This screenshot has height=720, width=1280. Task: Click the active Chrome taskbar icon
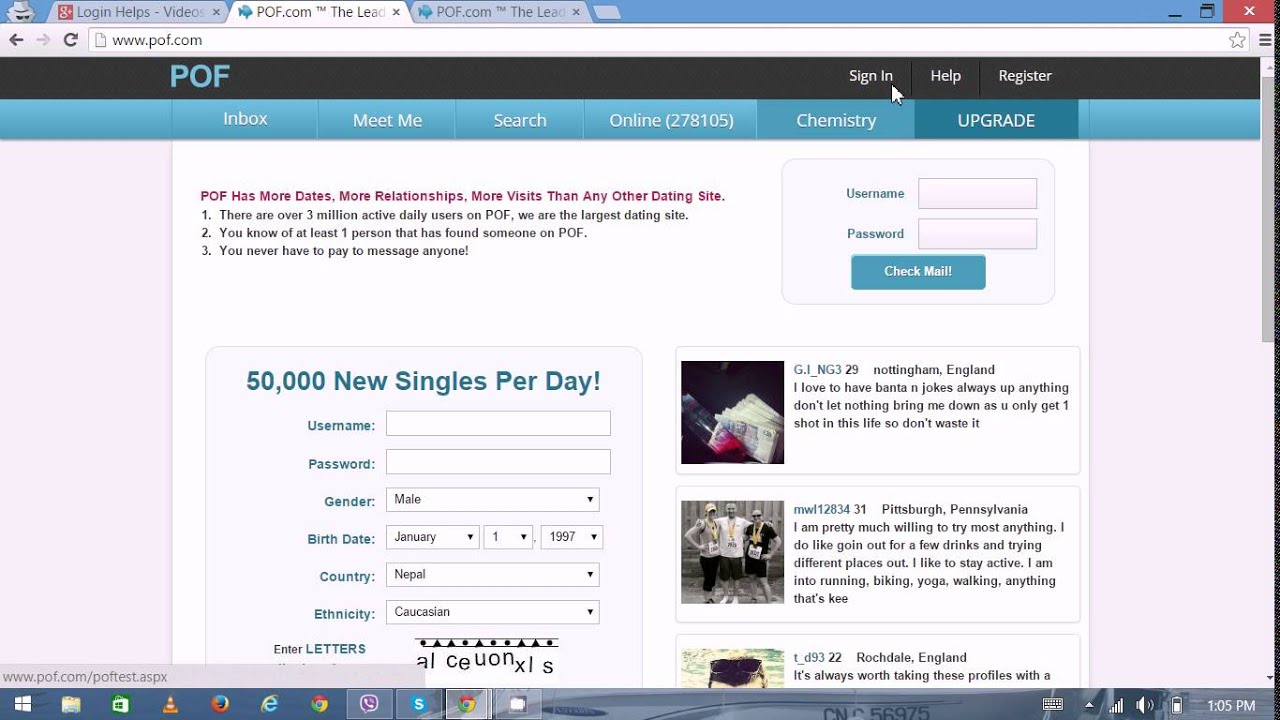(x=467, y=705)
